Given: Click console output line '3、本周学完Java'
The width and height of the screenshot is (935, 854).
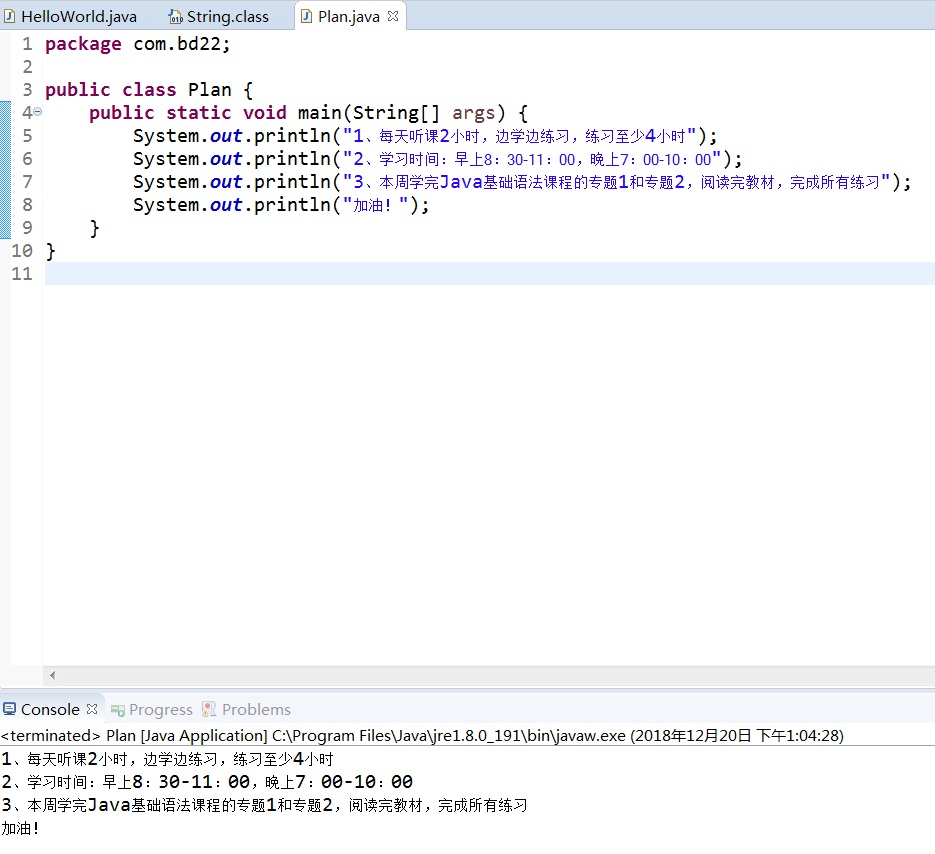Looking at the screenshot, I should coord(264,805).
